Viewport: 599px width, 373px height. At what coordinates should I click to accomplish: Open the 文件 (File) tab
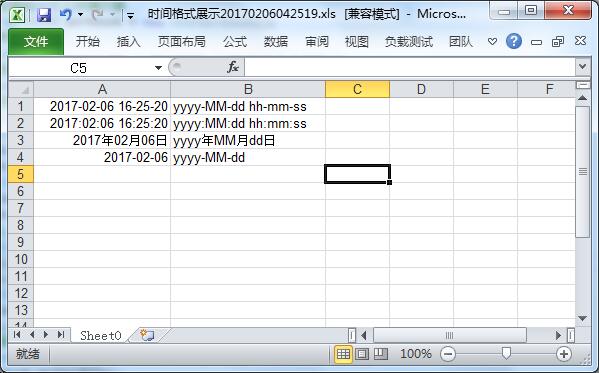(x=36, y=41)
